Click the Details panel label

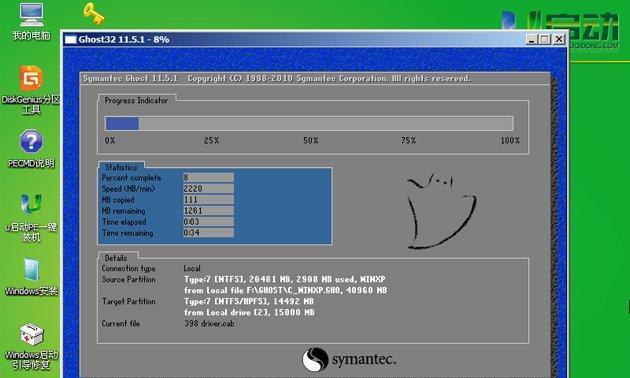pyautogui.click(x=116, y=258)
